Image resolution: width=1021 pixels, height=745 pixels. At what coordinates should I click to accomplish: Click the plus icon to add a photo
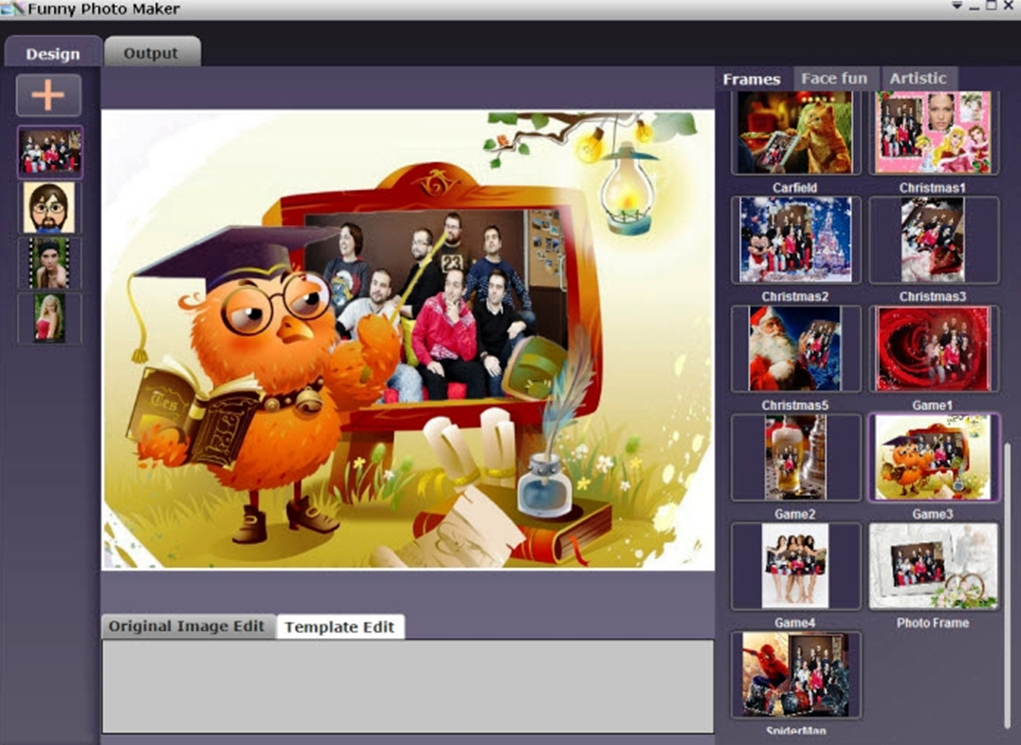[49, 95]
